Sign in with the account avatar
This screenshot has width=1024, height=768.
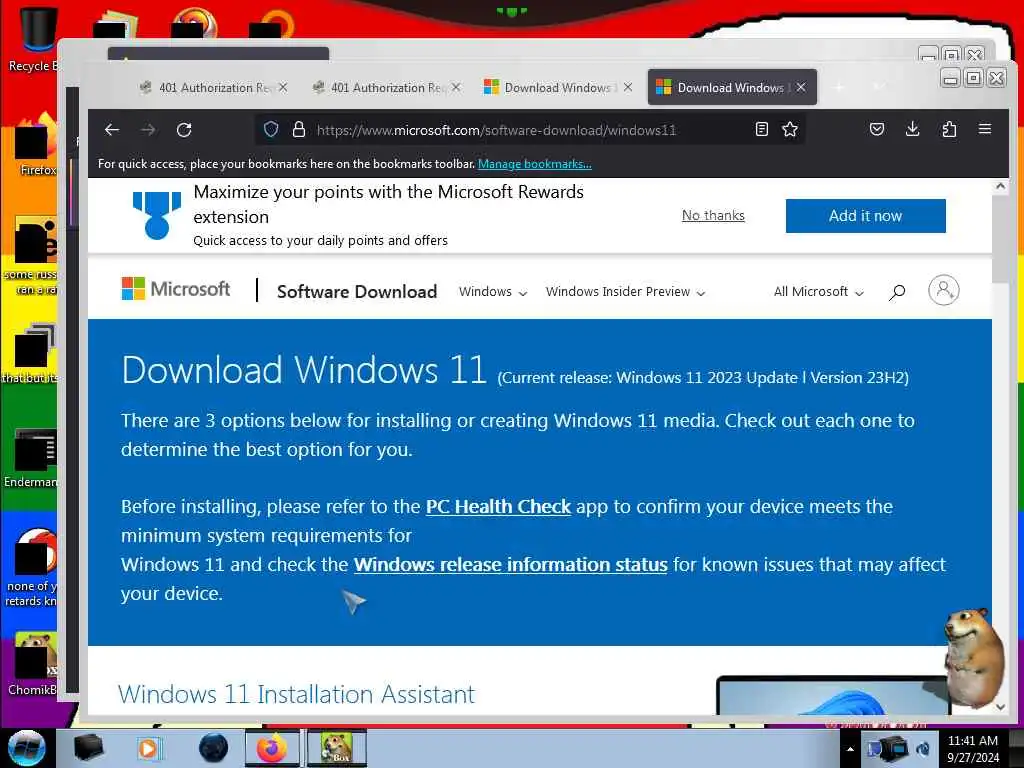[944, 290]
